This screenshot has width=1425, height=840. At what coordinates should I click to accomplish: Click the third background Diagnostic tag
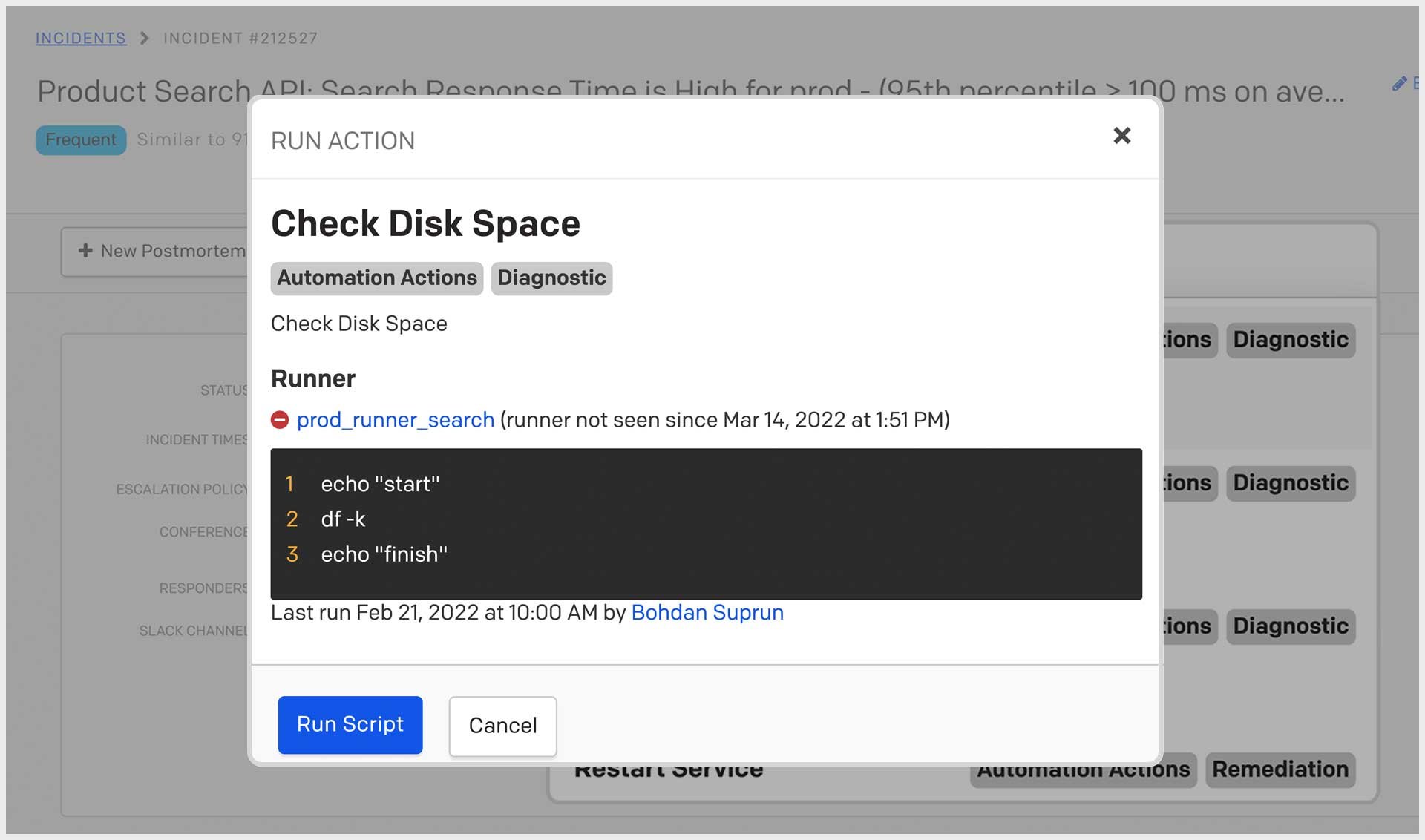(x=1290, y=626)
